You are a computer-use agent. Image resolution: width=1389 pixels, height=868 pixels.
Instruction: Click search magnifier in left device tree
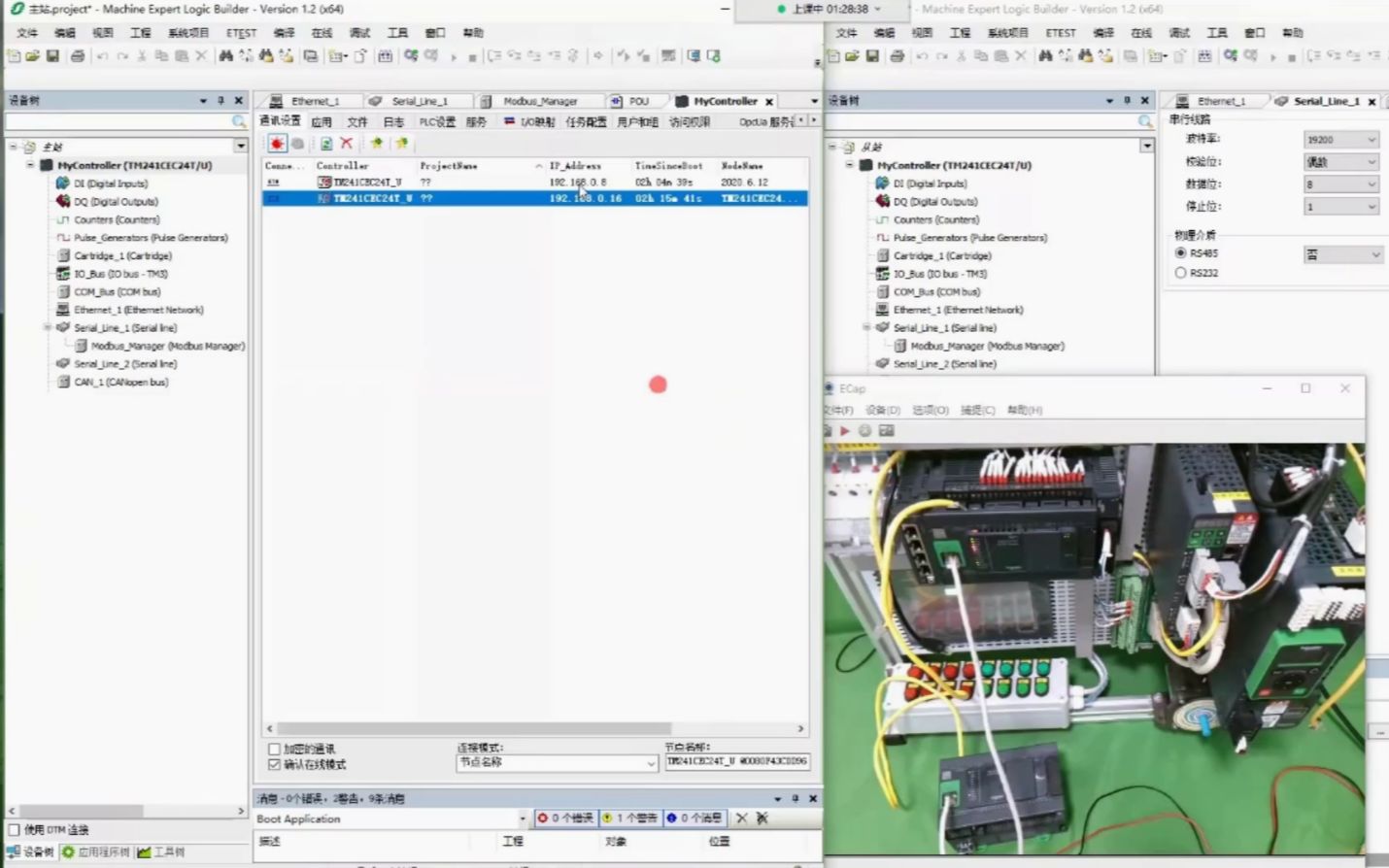click(x=238, y=121)
